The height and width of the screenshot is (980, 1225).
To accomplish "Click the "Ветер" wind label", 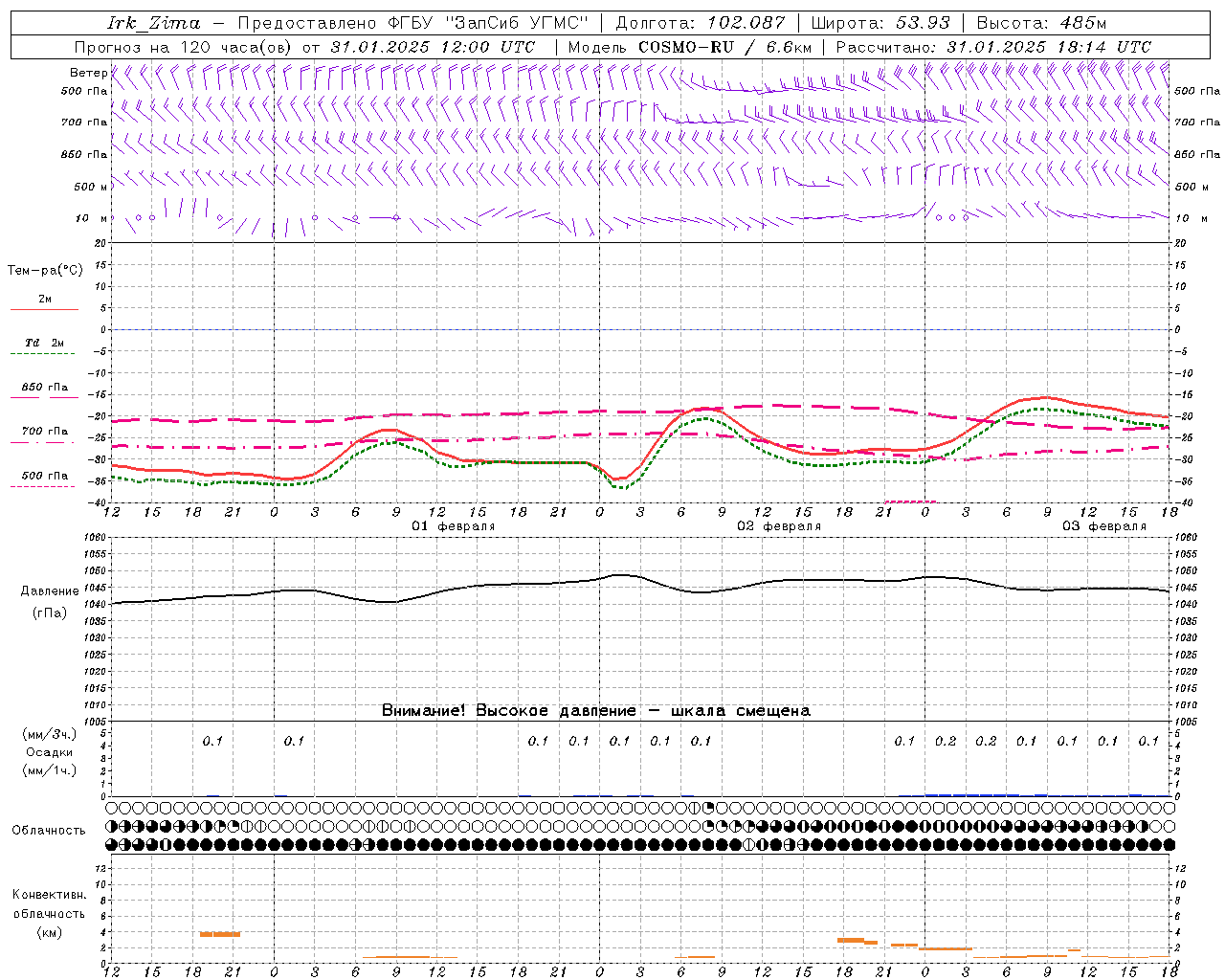I will 89,73.
